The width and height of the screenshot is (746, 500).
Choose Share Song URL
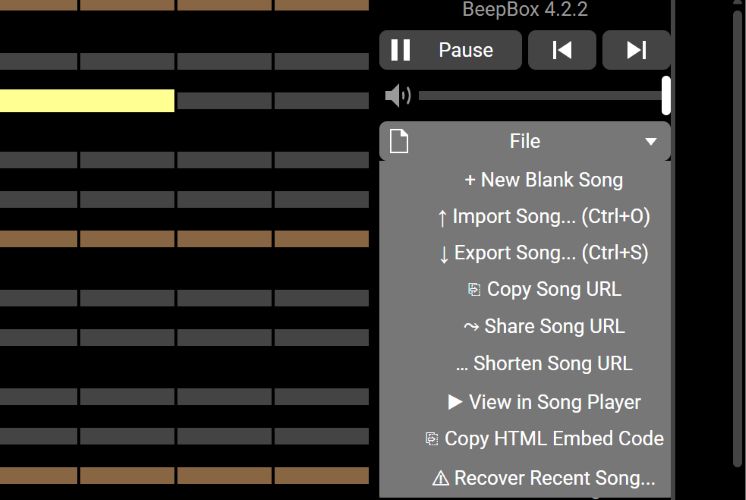[525, 327]
